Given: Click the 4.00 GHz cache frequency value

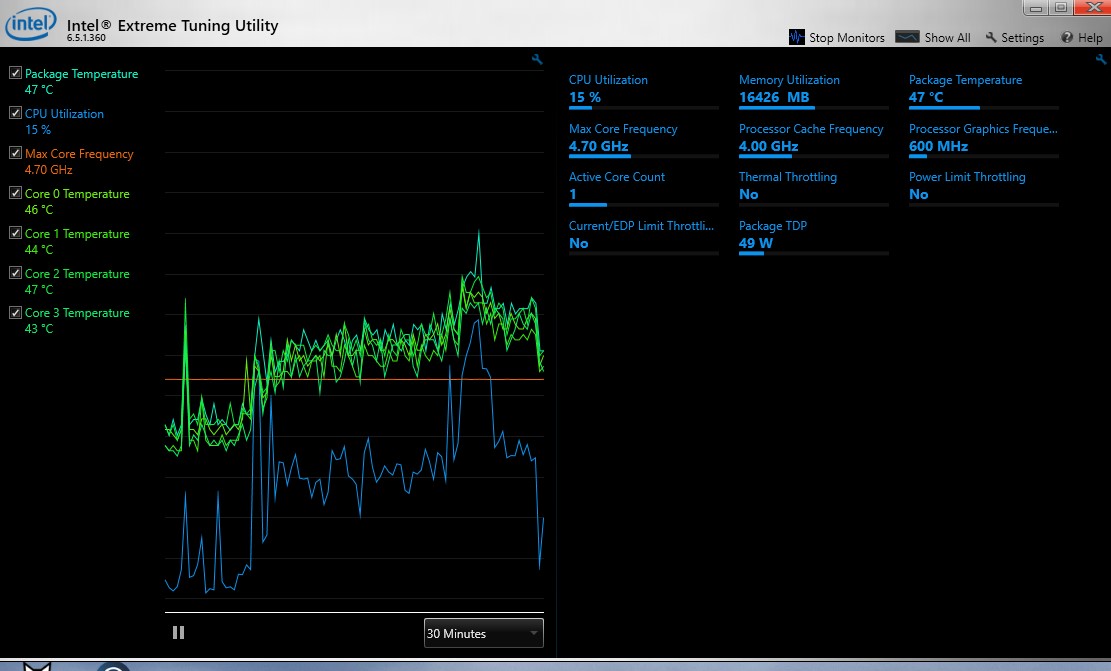Looking at the screenshot, I should 768,146.
